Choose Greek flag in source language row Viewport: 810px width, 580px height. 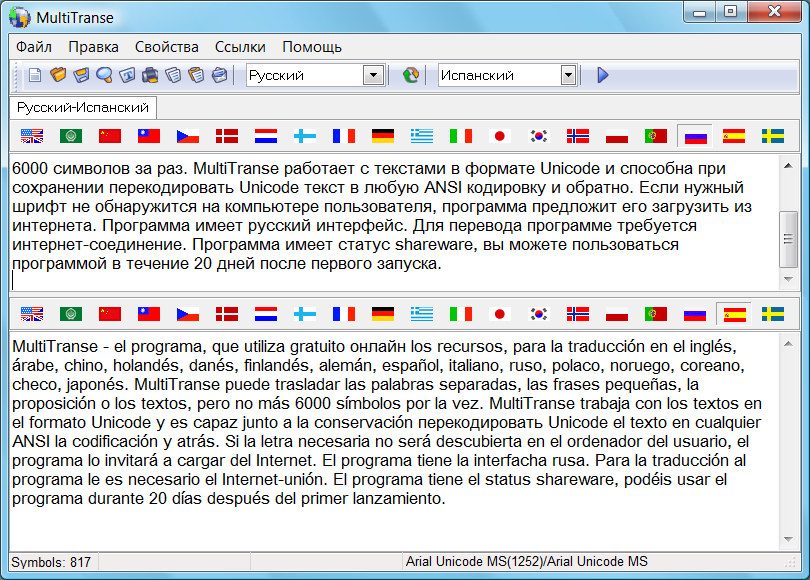(422, 136)
